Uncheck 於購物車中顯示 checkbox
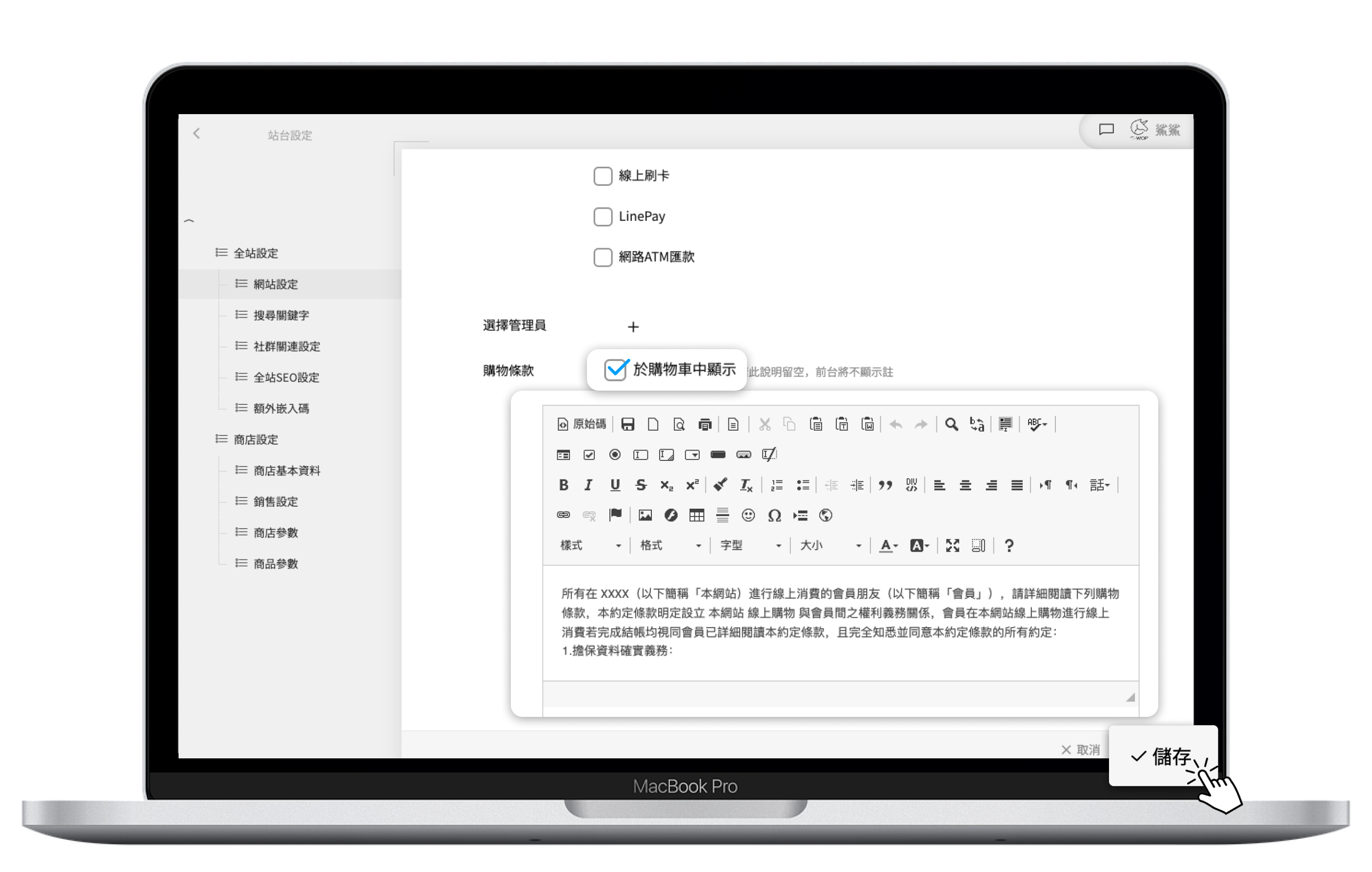 tap(615, 370)
